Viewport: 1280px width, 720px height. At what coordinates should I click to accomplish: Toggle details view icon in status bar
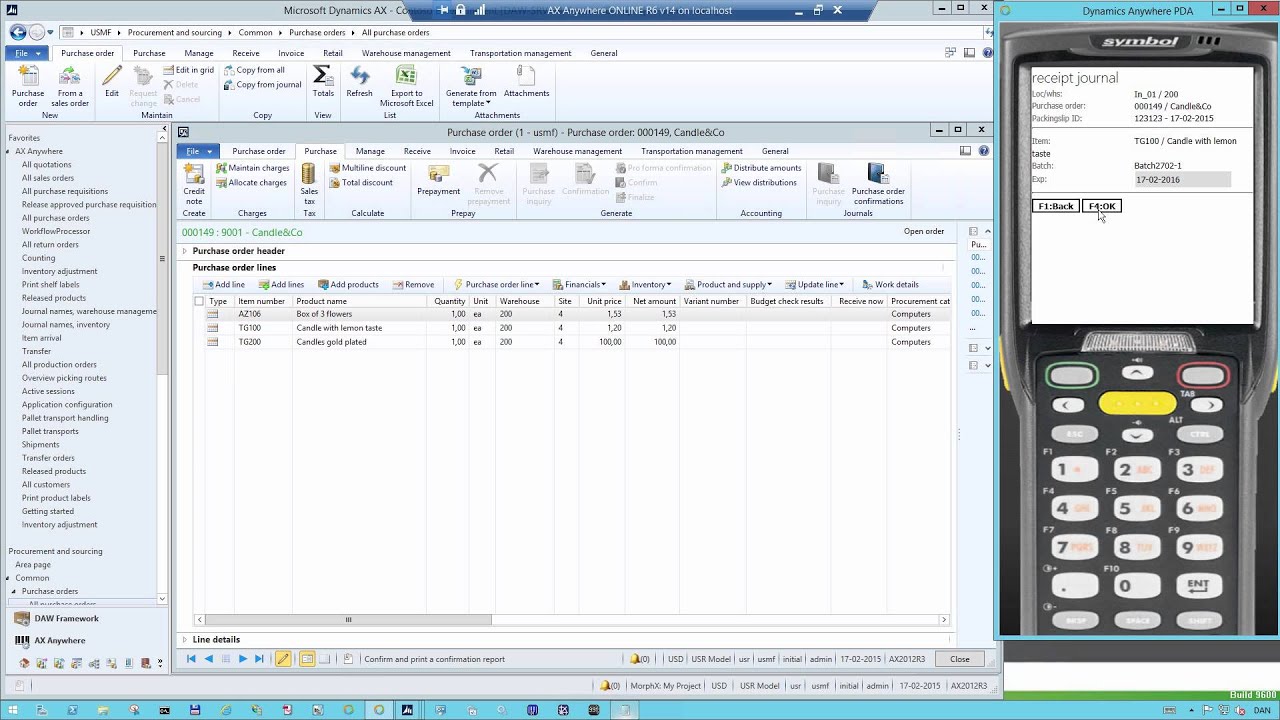[307, 659]
